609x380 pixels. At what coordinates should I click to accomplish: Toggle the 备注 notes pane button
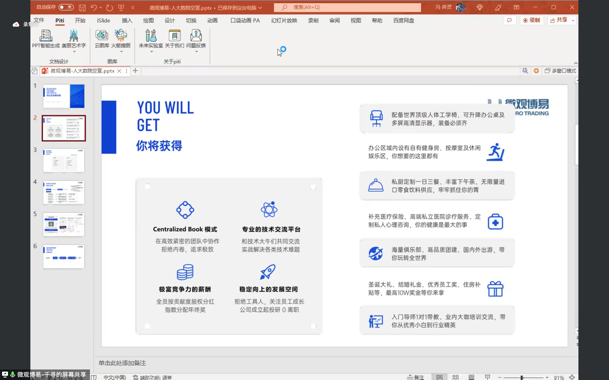(x=416, y=377)
